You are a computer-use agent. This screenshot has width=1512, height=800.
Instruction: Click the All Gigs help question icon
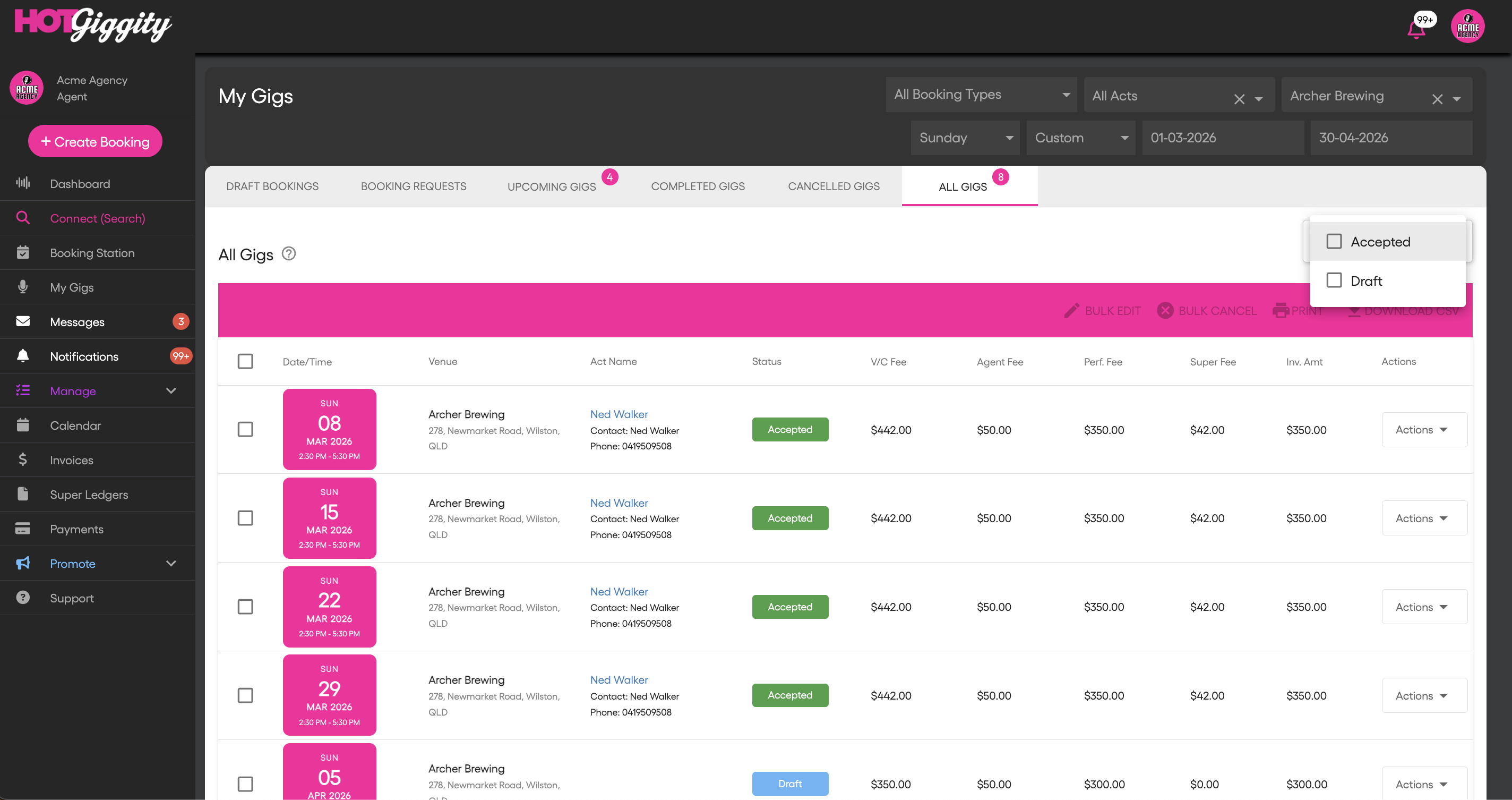click(x=289, y=254)
